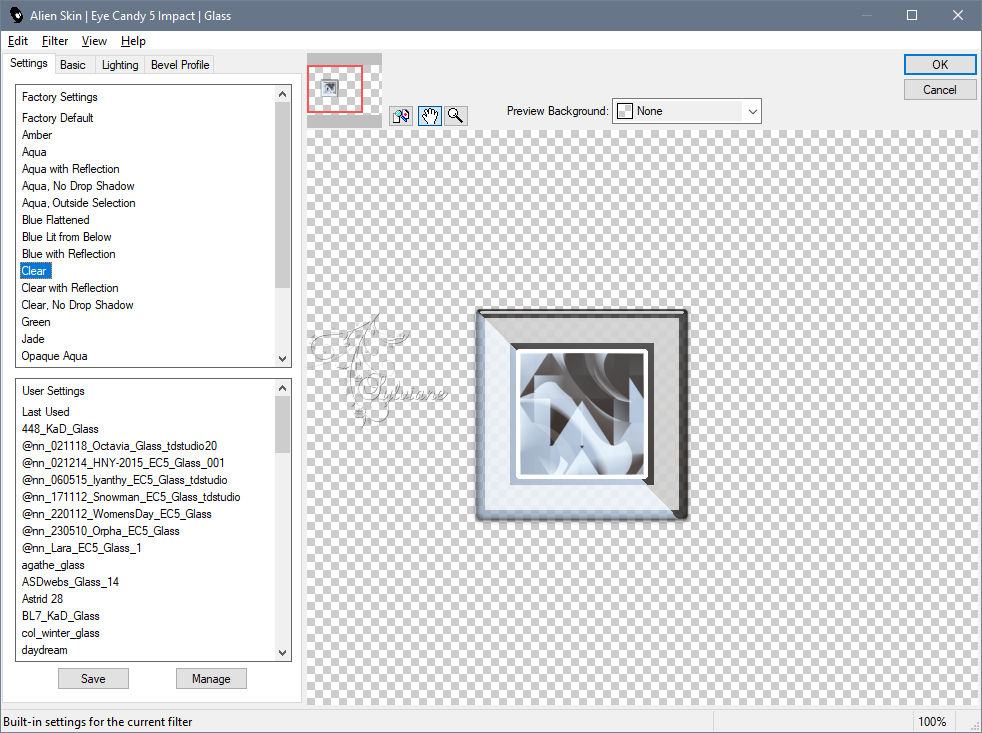Pick the Astrid 28 user setting
Image resolution: width=982 pixels, height=733 pixels.
42,598
